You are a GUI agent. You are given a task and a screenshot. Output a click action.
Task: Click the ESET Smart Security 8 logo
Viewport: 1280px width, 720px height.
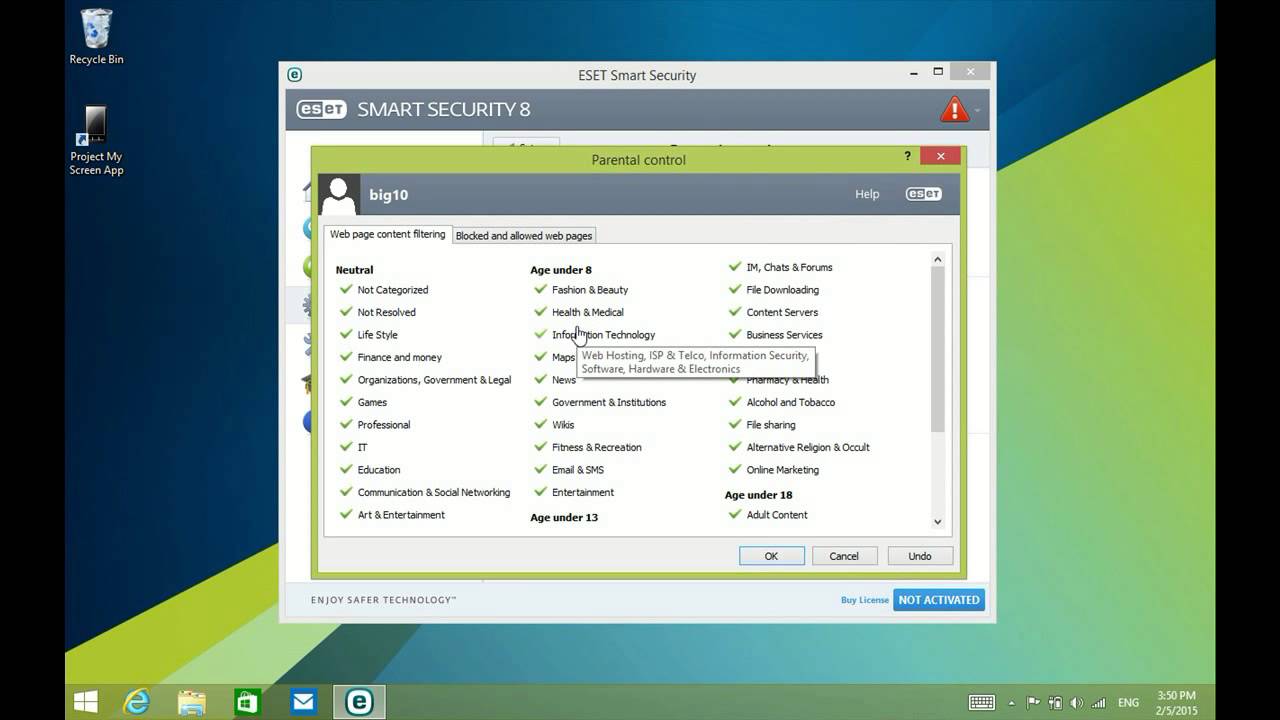[413, 109]
